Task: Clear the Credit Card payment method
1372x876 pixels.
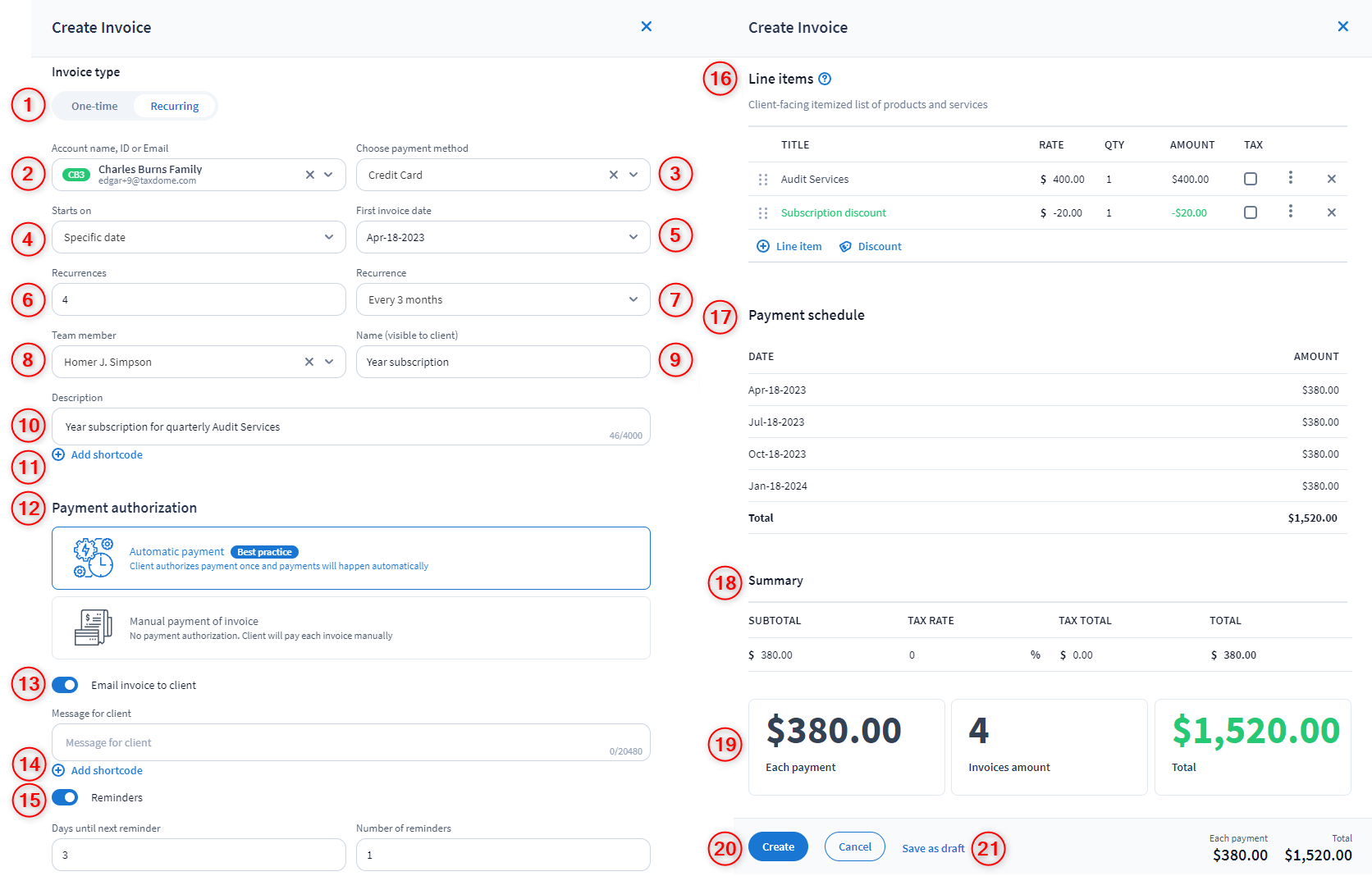Action: [x=612, y=174]
